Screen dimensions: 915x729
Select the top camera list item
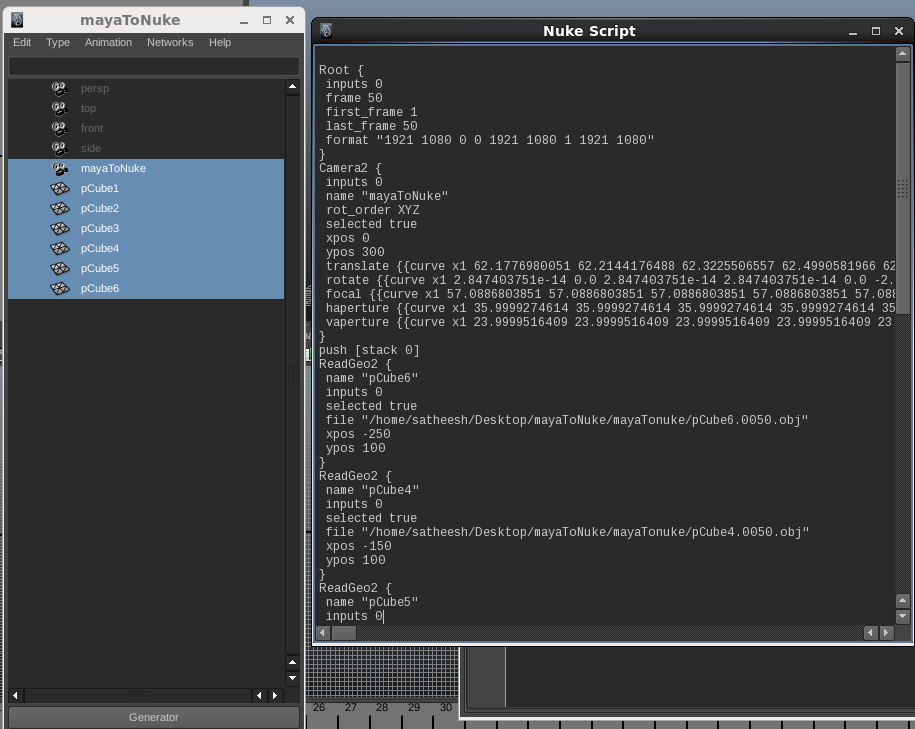(146, 109)
